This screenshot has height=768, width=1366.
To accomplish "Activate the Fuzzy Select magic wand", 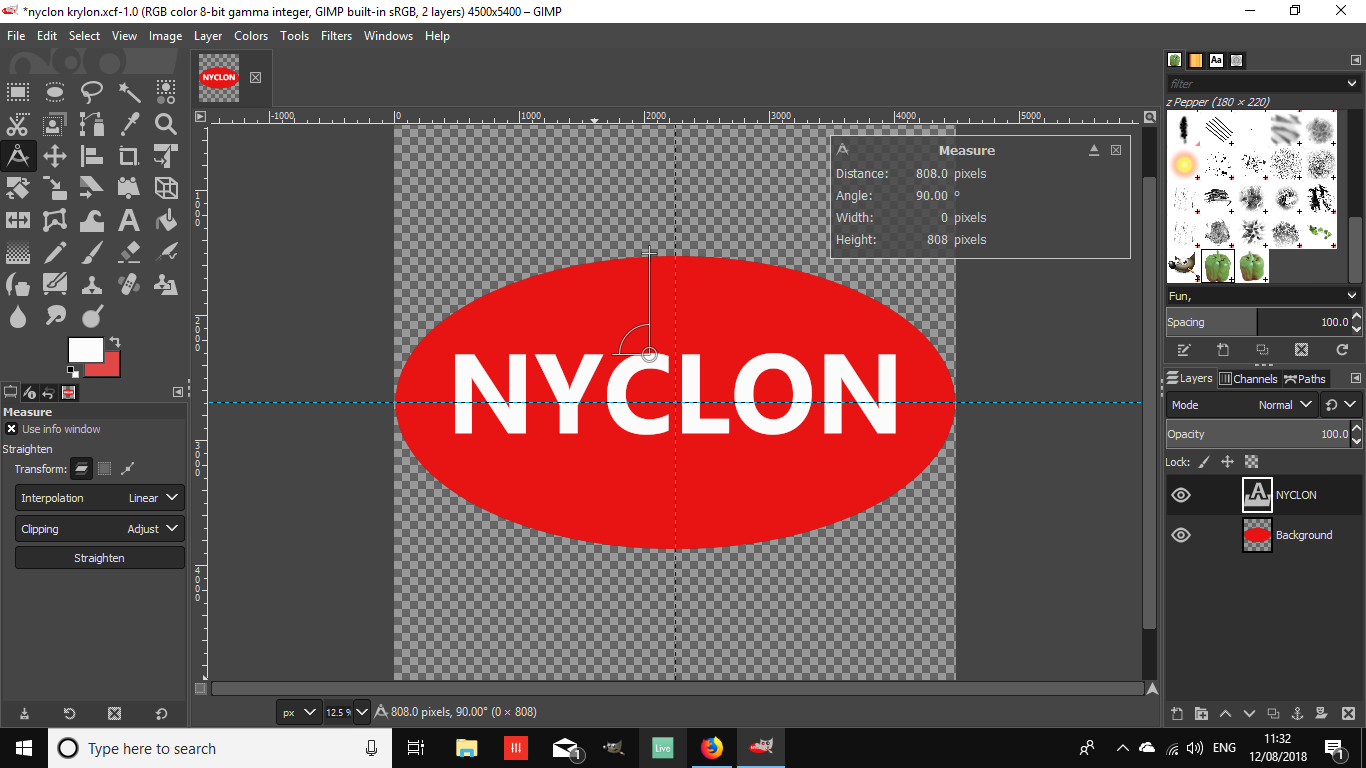I will point(129,93).
